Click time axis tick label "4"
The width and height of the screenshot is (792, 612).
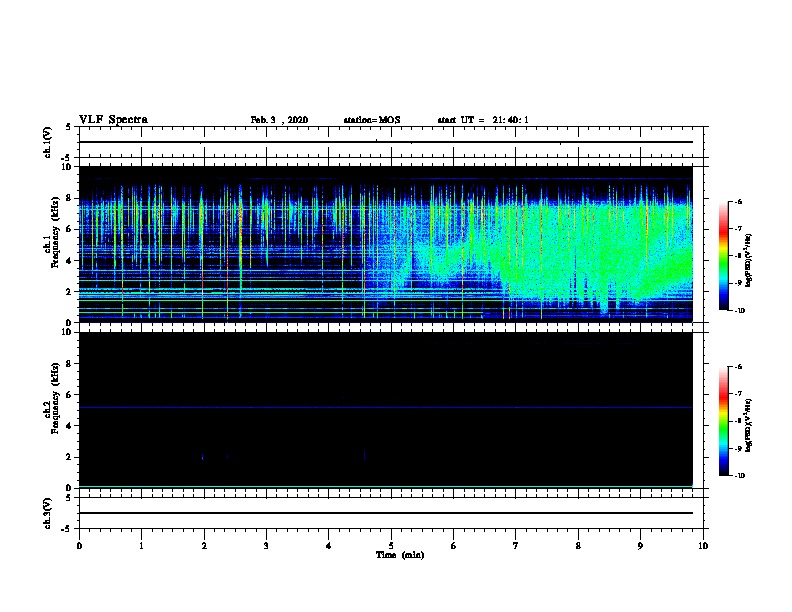point(329,546)
